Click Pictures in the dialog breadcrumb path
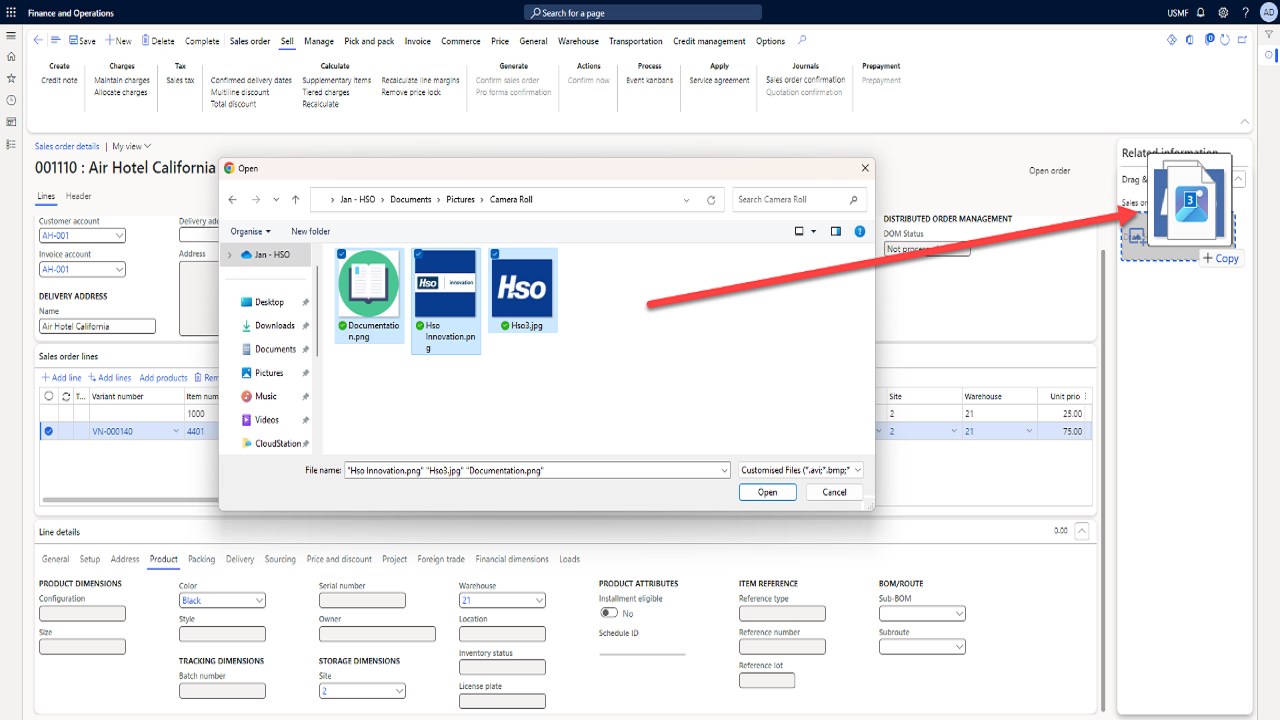 [x=460, y=200]
